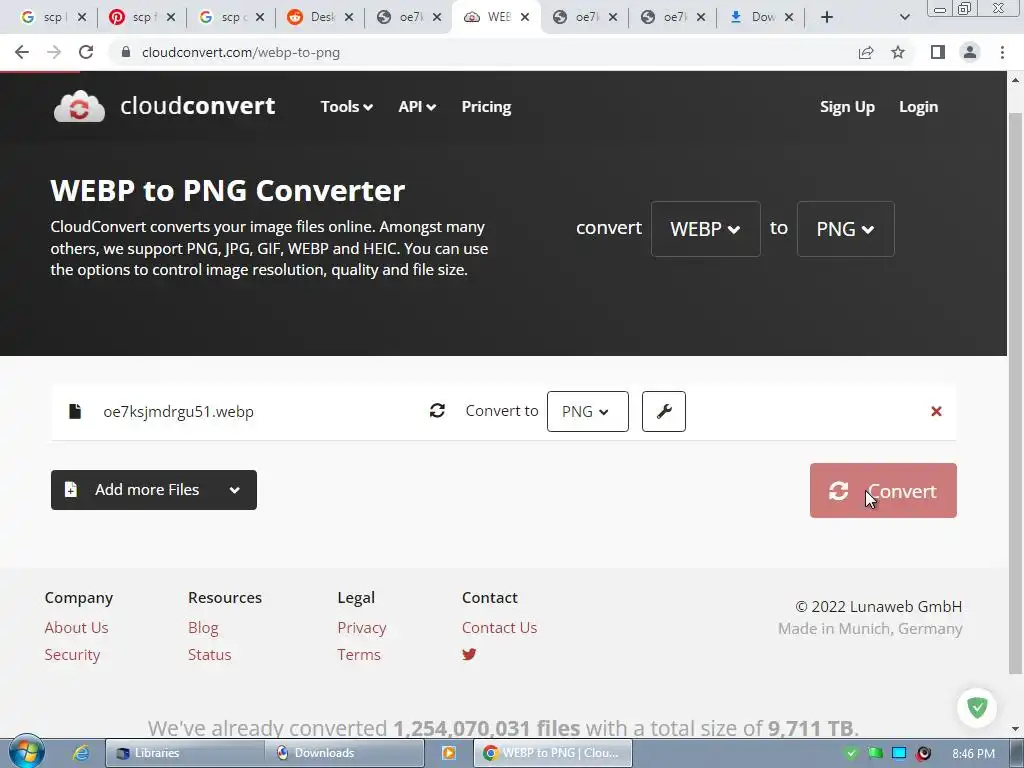
Task: Click the green flag tray icon
Action: [875, 754]
